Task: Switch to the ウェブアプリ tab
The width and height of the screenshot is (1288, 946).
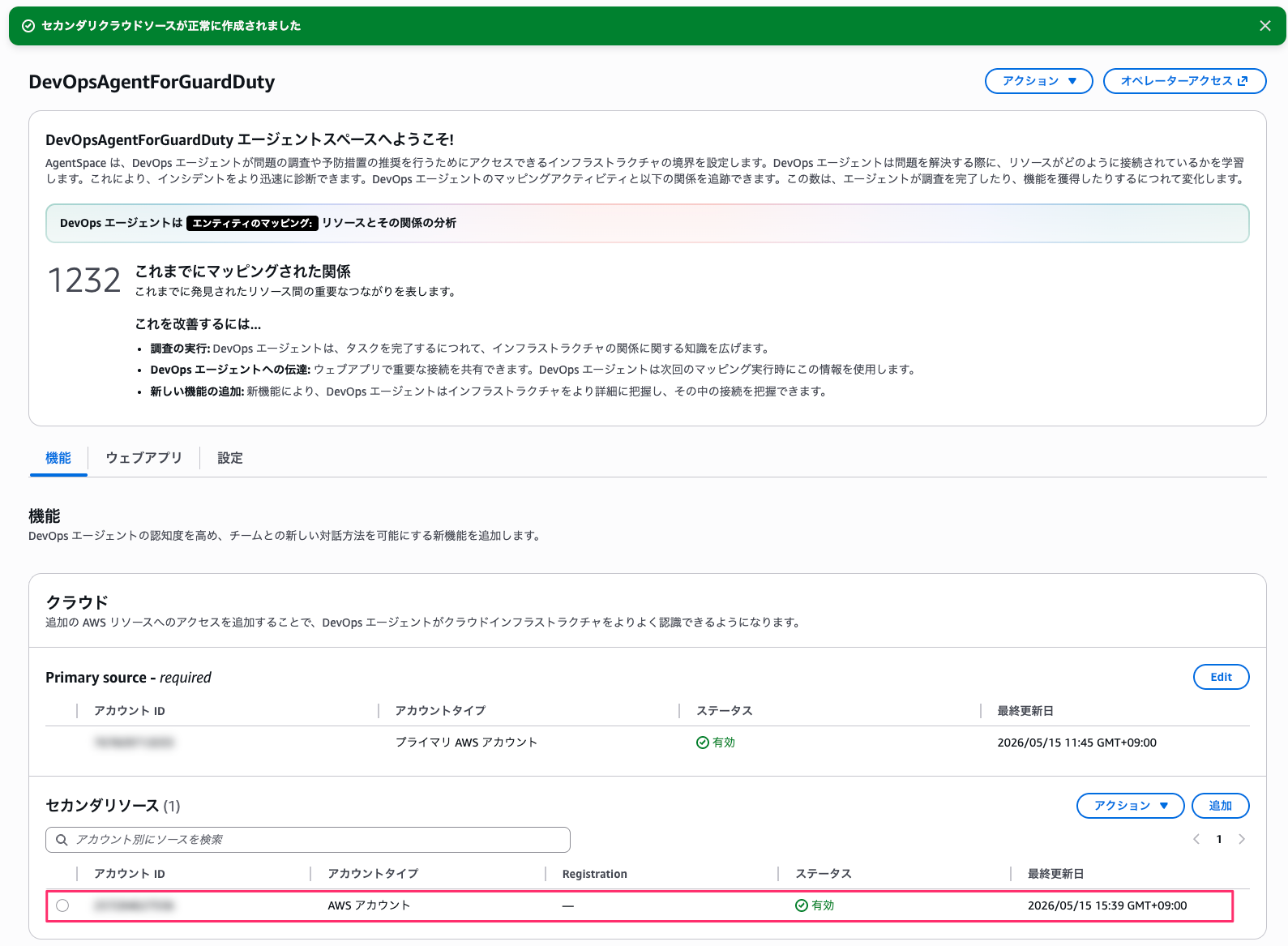Action: pos(144,458)
